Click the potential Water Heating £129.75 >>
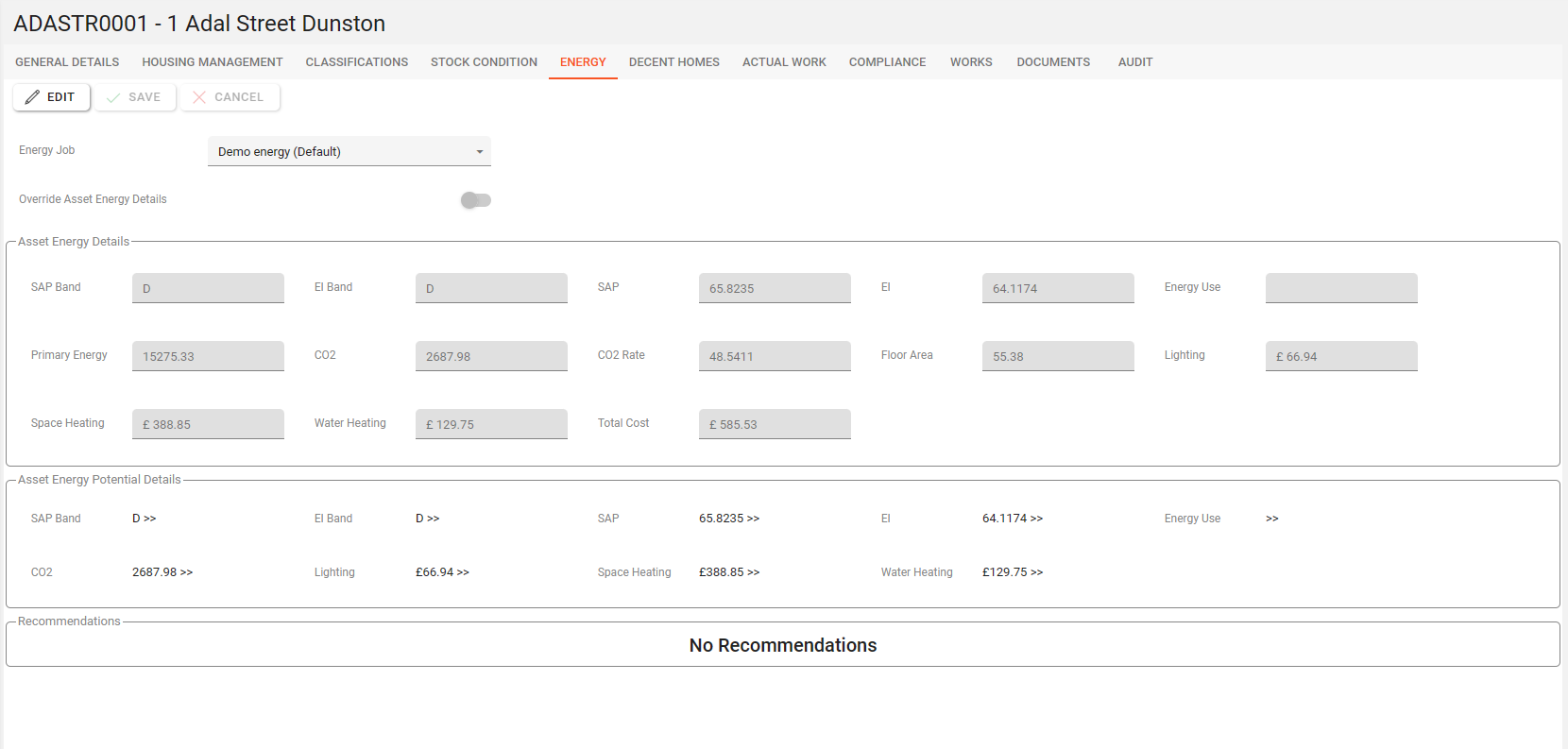This screenshot has height=749, width=1568. click(x=1013, y=572)
